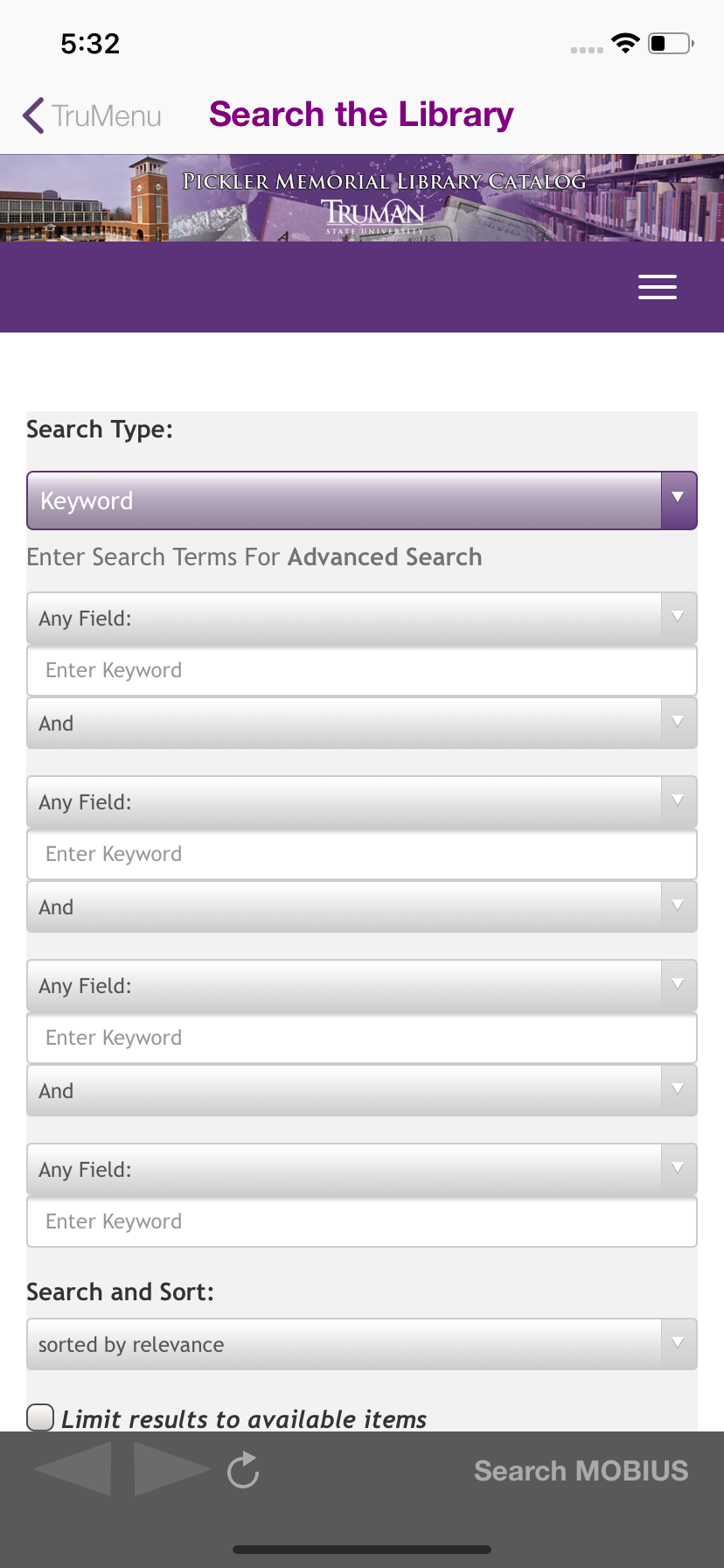
Task: Click the third Enter Keyword field
Action: coord(362,1038)
